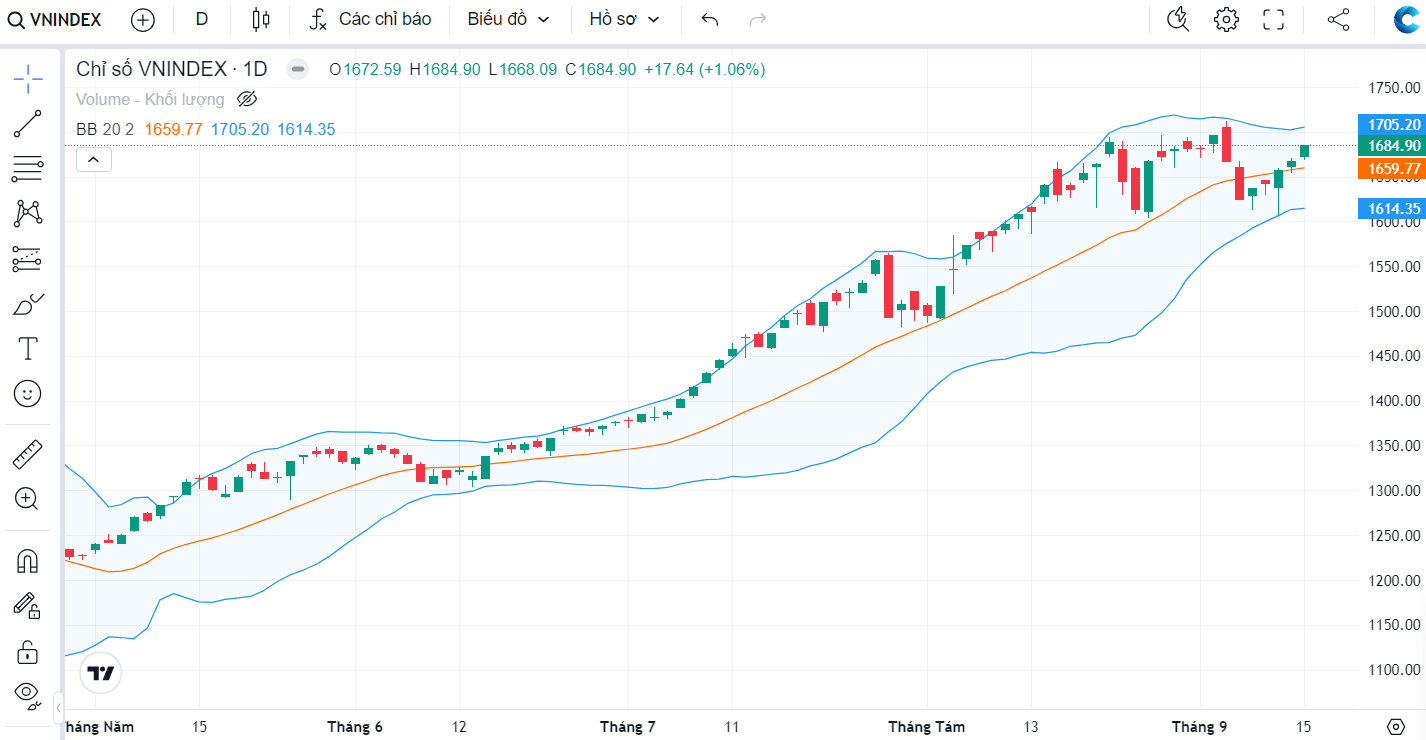Select the ruler measure tool
1426x740 pixels.
(28, 455)
